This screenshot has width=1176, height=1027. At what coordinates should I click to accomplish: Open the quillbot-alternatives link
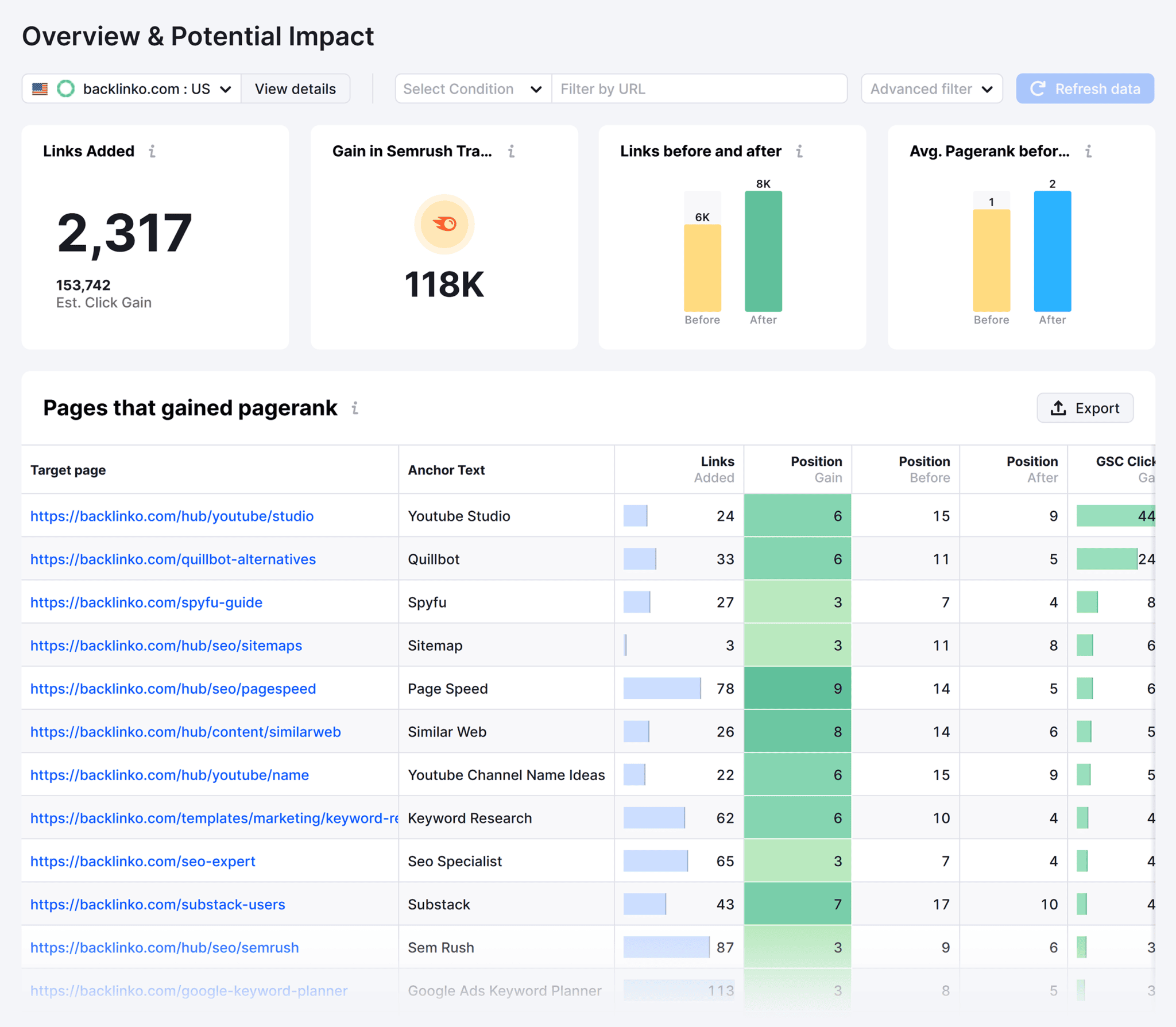click(173, 559)
